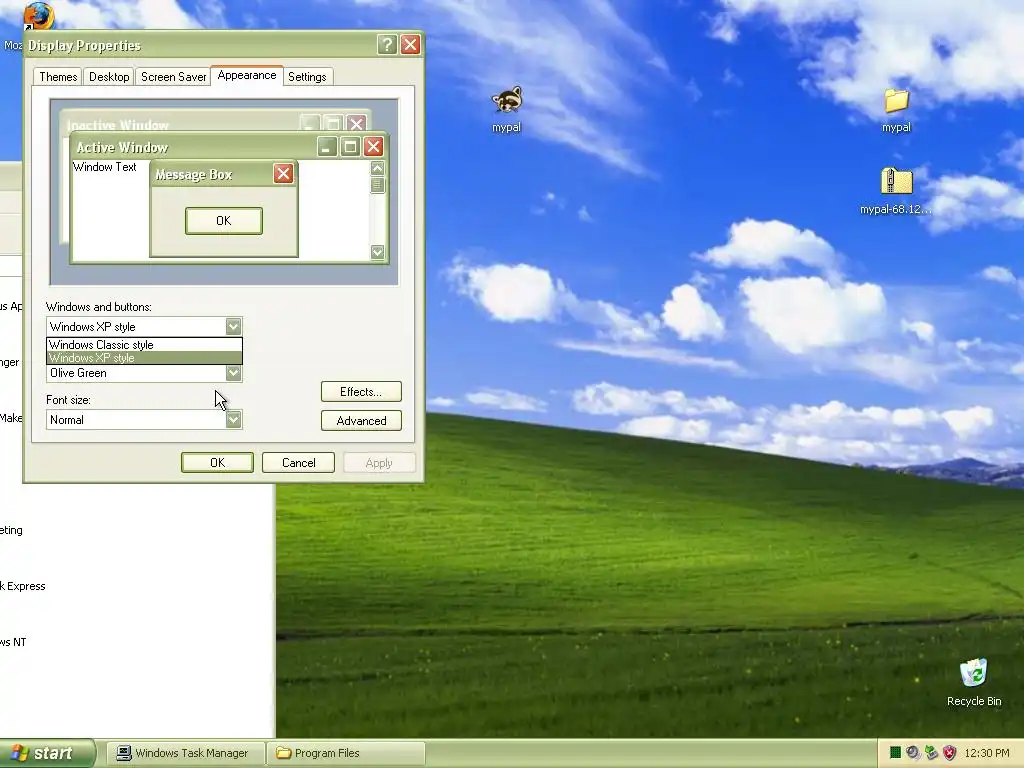Click the volume speaker tray icon
The width and height of the screenshot is (1024, 768).
click(913, 753)
